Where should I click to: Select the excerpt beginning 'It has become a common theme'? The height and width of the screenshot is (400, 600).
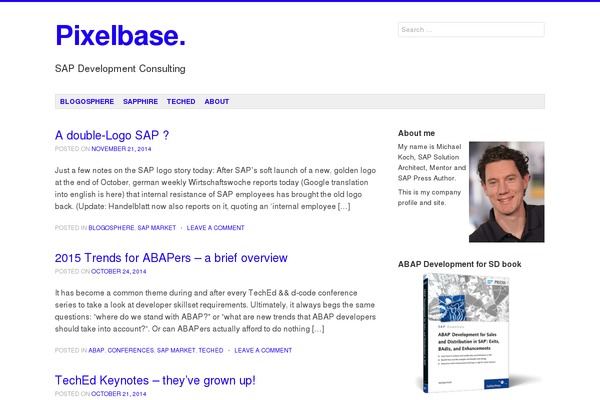pyautogui.click(x=215, y=311)
